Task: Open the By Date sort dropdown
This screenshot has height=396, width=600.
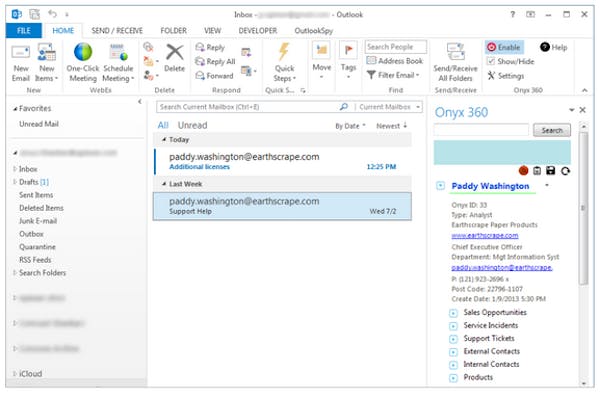Action: (x=350, y=126)
